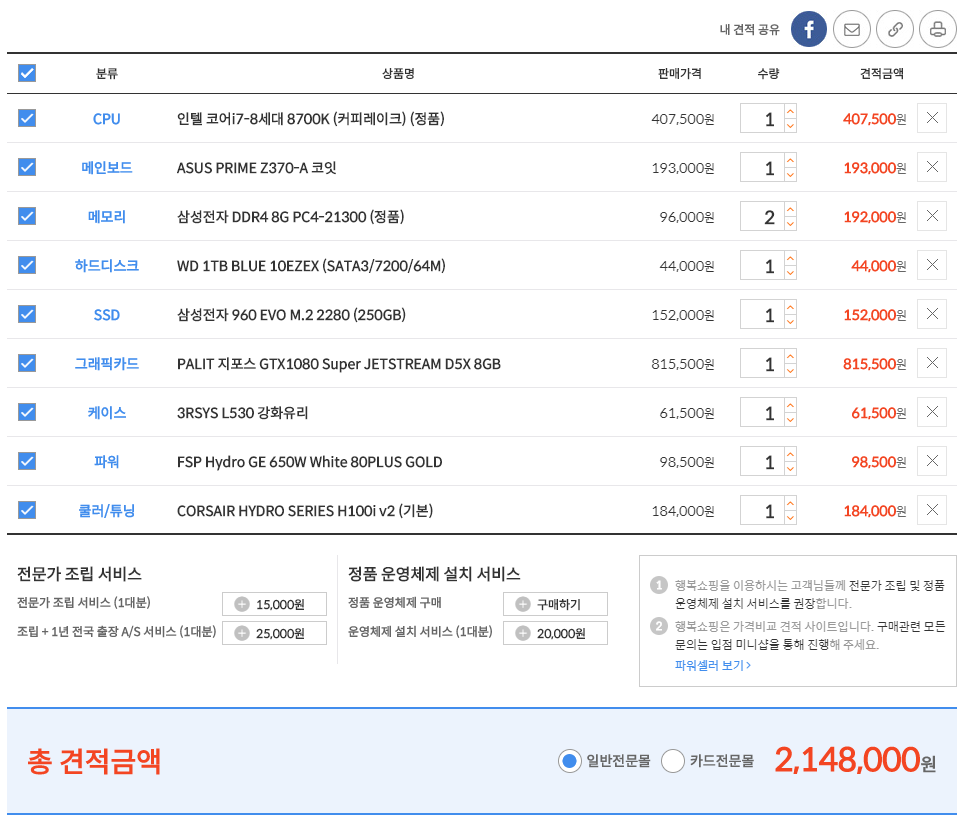This screenshot has width=963, height=822.
Task: Uncheck the 메모리 row checkbox
Action: (x=27, y=216)
